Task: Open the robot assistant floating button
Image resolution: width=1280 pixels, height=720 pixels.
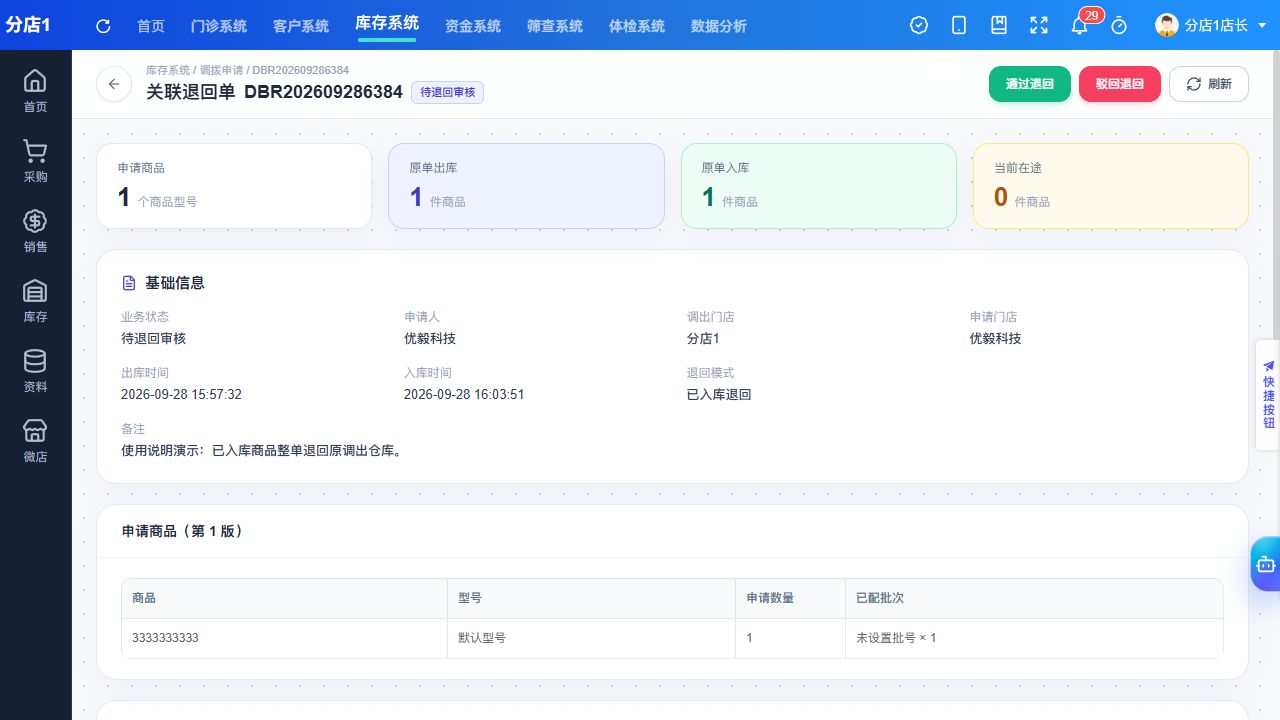Action: (1265, 564)
